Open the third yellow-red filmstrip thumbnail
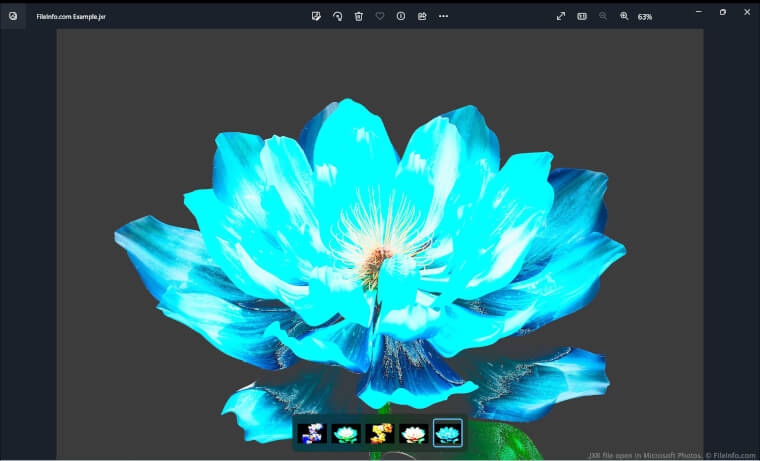Viewport: 760px width, 461px height. (380, 433)
